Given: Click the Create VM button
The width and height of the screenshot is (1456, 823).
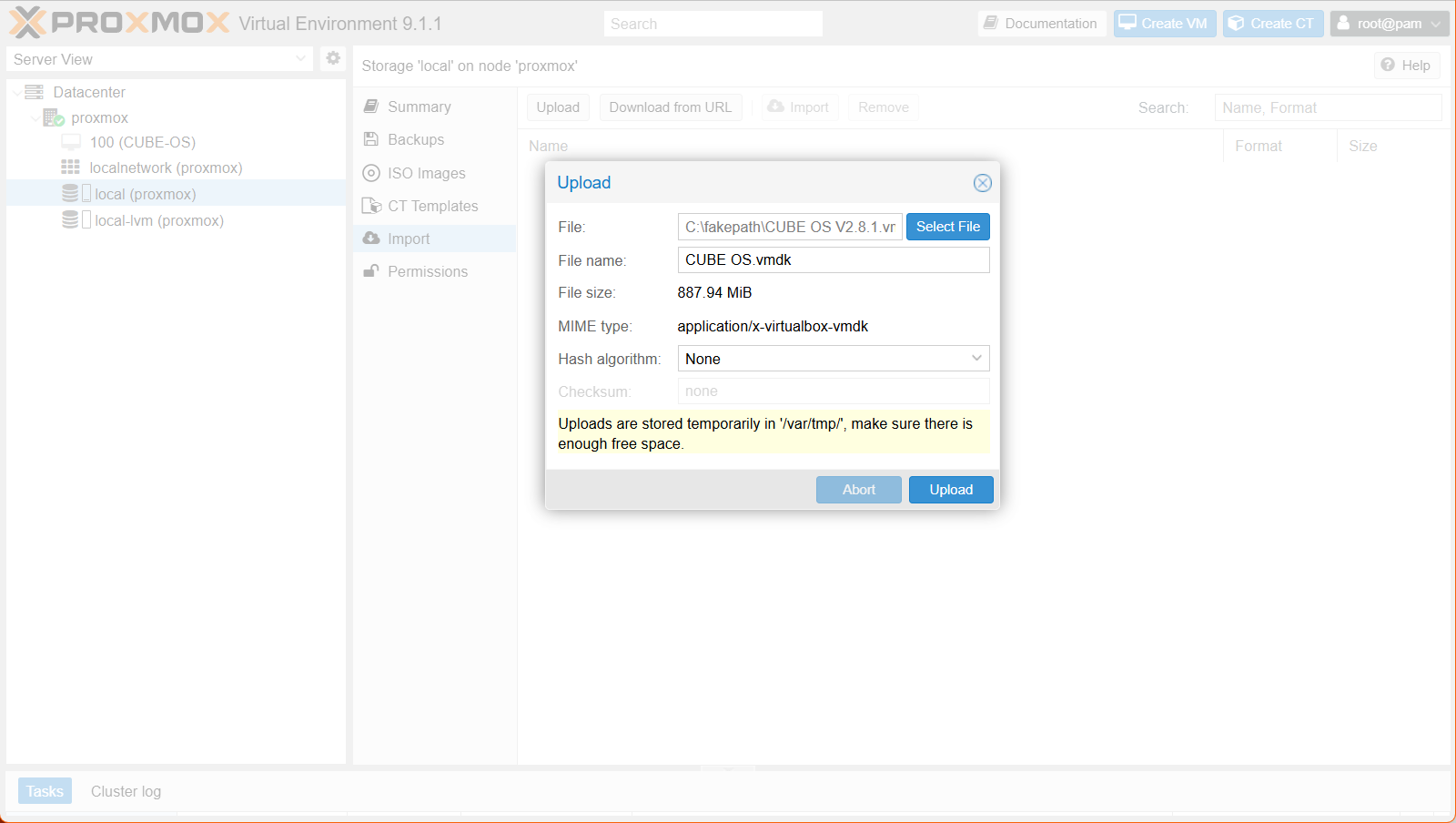Looking at the screenshot, I should tap(1164, 24).
